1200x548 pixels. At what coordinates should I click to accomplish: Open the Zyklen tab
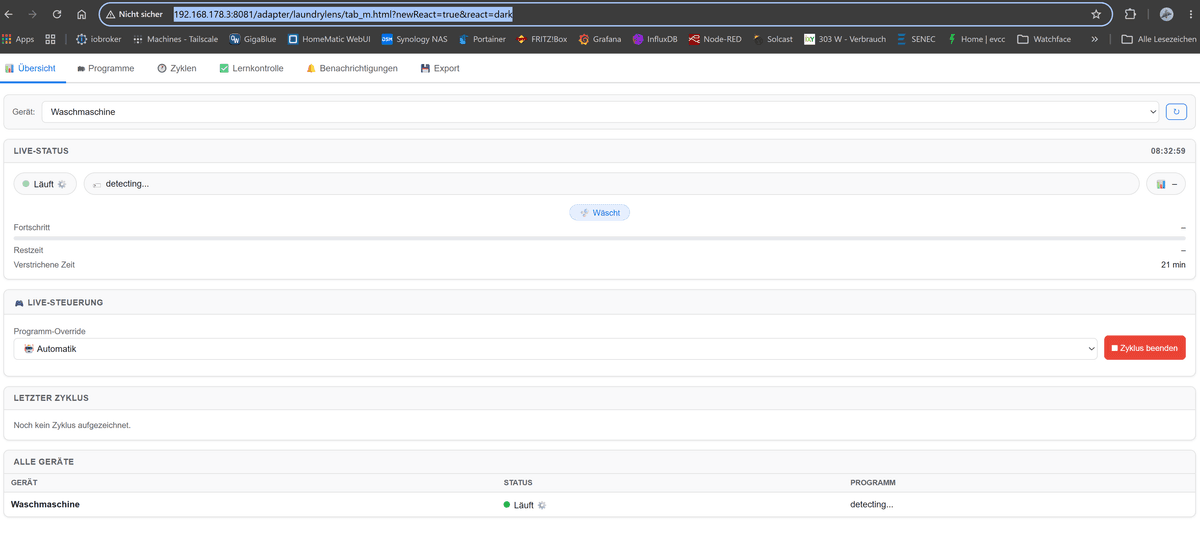(x=176, y=68)
